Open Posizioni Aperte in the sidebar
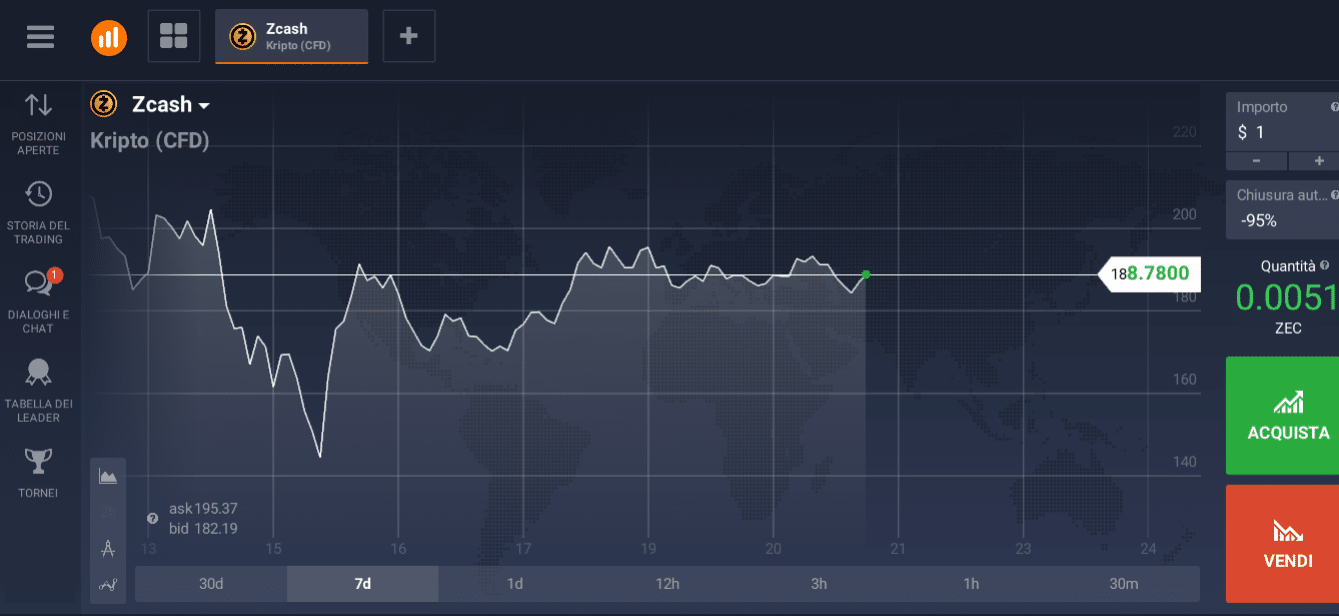Image resolution: width=1339 pixels, height=616 pixels. (x=39, y=125)
